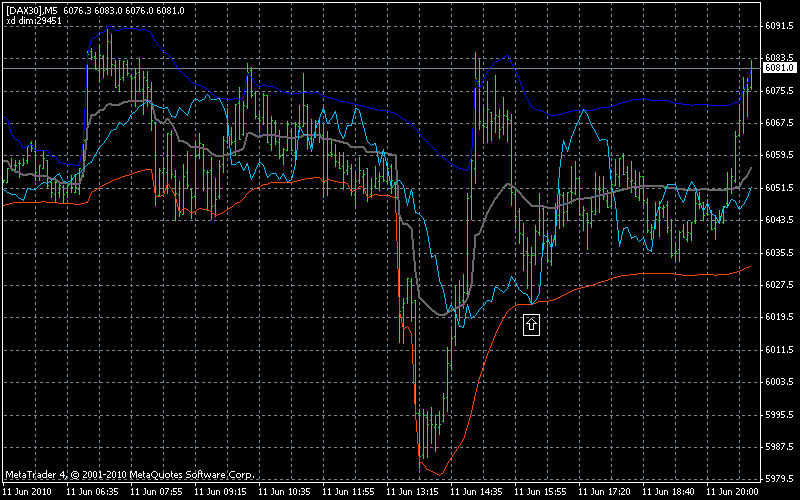This screenshot has height=500, width=800.
Task: Click the 11 Jun 06:35 time label
Action: click(92, 492)
